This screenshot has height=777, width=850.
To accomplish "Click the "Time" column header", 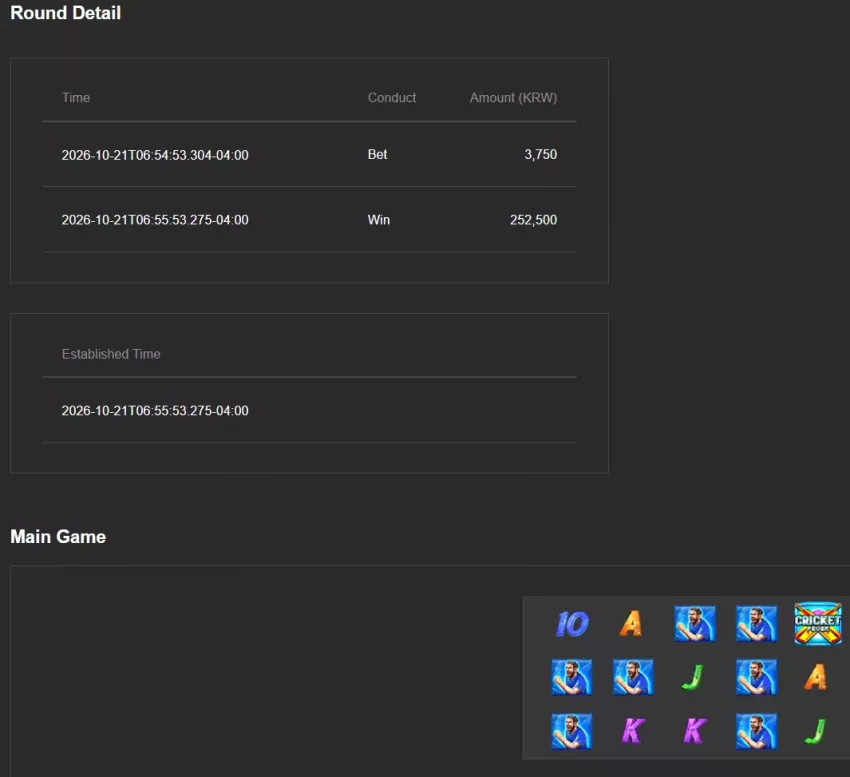I will 76,98.
